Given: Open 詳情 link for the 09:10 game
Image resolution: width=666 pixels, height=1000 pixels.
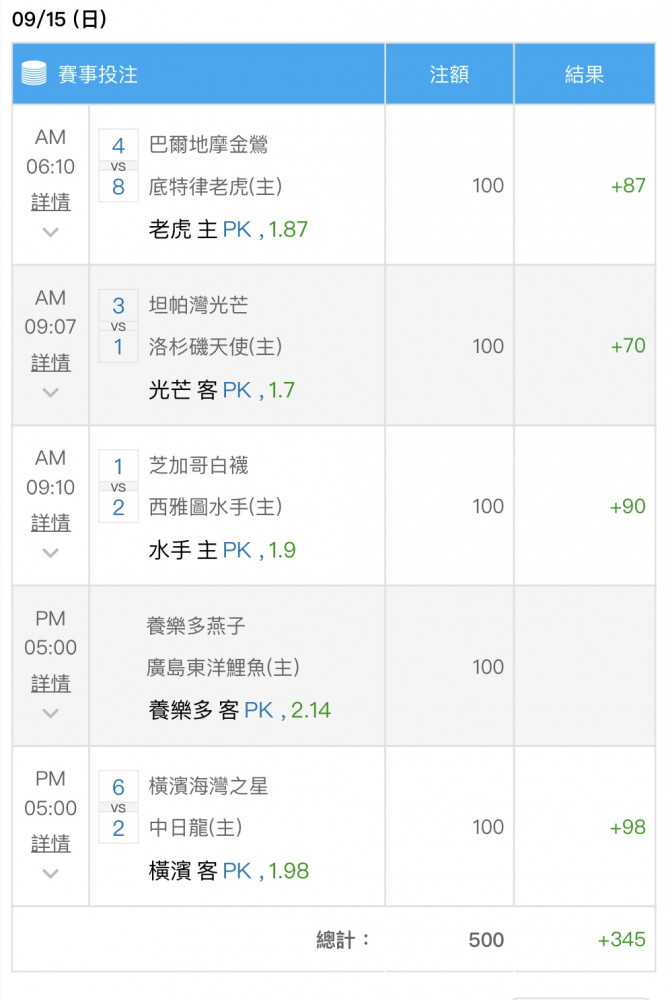Looking at the screenshot, I should (x=50, y=523).
